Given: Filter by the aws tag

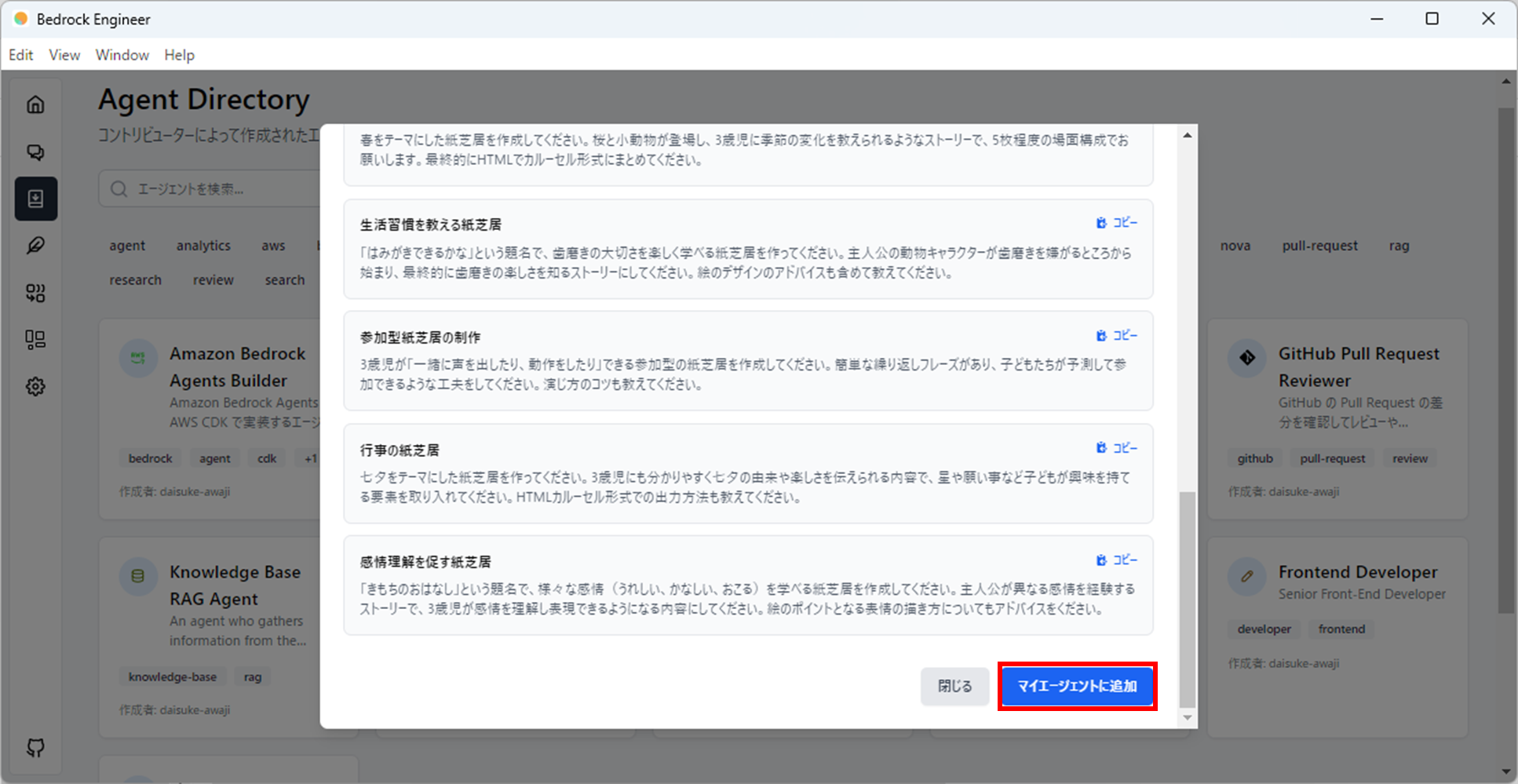Looking at the screenshot, I should [x=273, y=246].
